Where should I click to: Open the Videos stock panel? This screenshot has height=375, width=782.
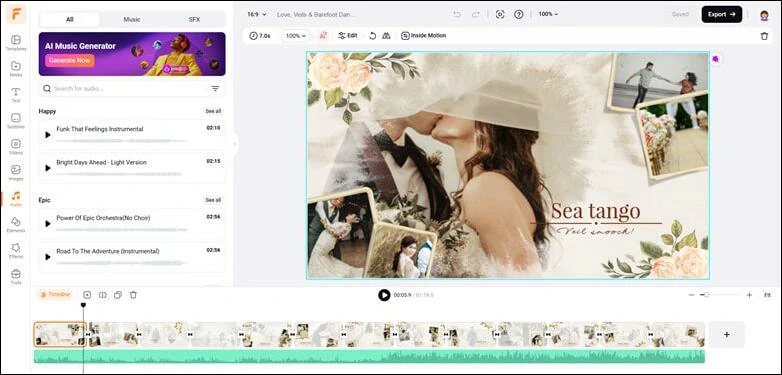[15, 147]
